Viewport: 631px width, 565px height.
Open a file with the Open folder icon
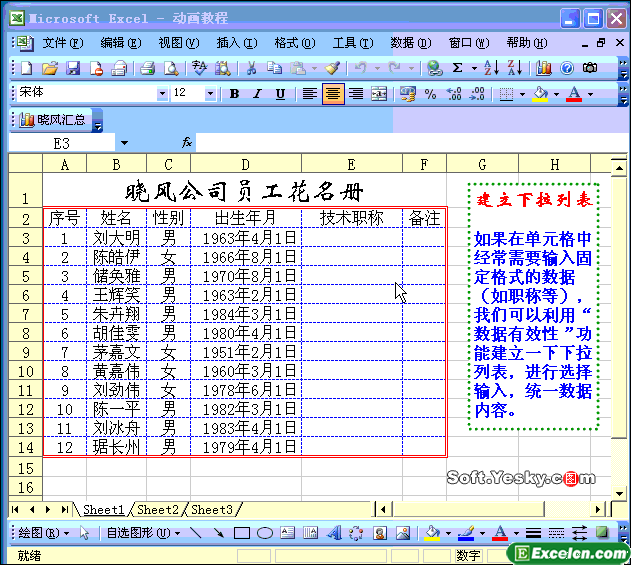(x=50, y=68)
